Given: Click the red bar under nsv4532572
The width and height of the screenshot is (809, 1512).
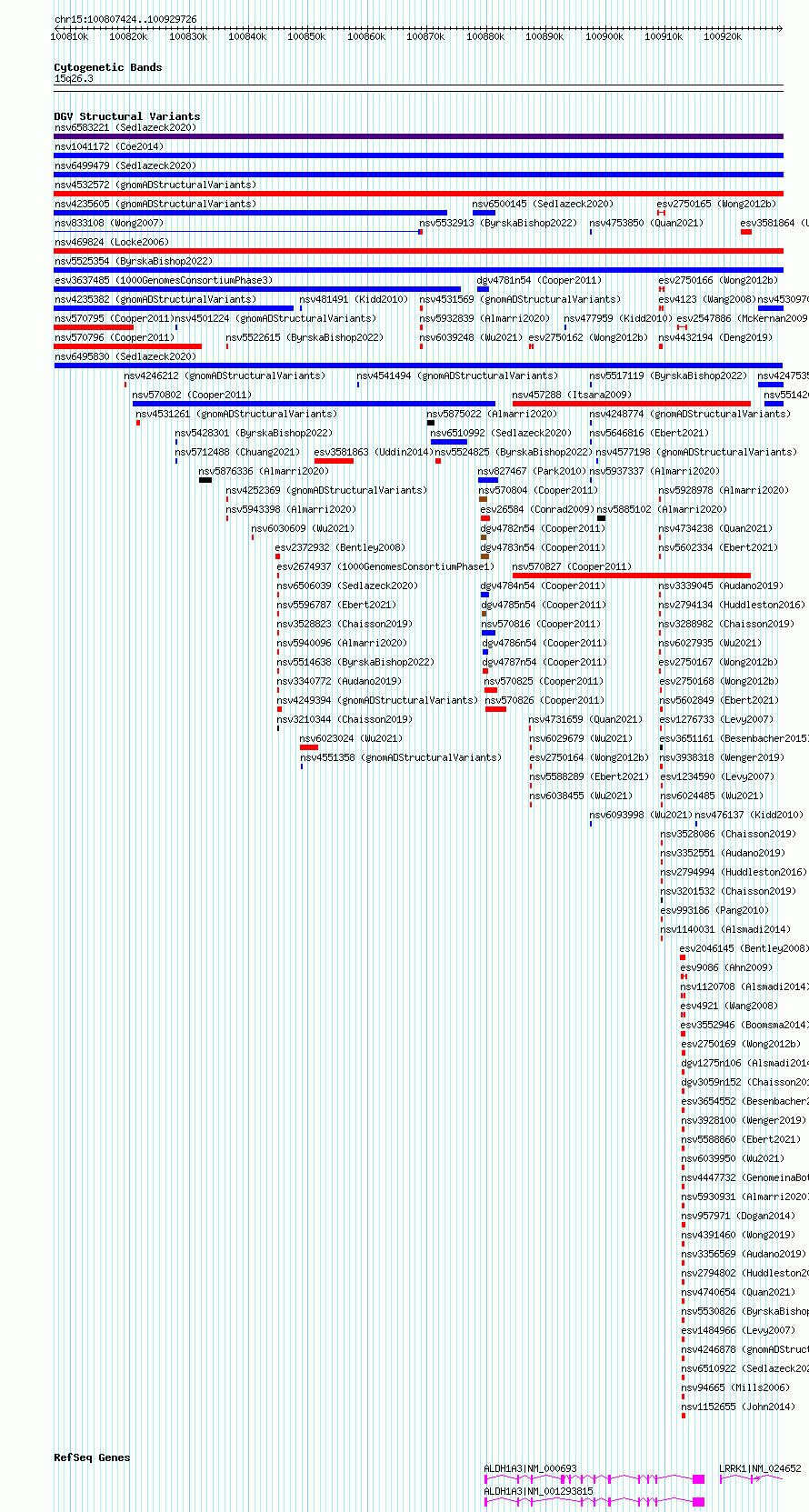Looking at the screenshot, I should [x=418, y=194].
